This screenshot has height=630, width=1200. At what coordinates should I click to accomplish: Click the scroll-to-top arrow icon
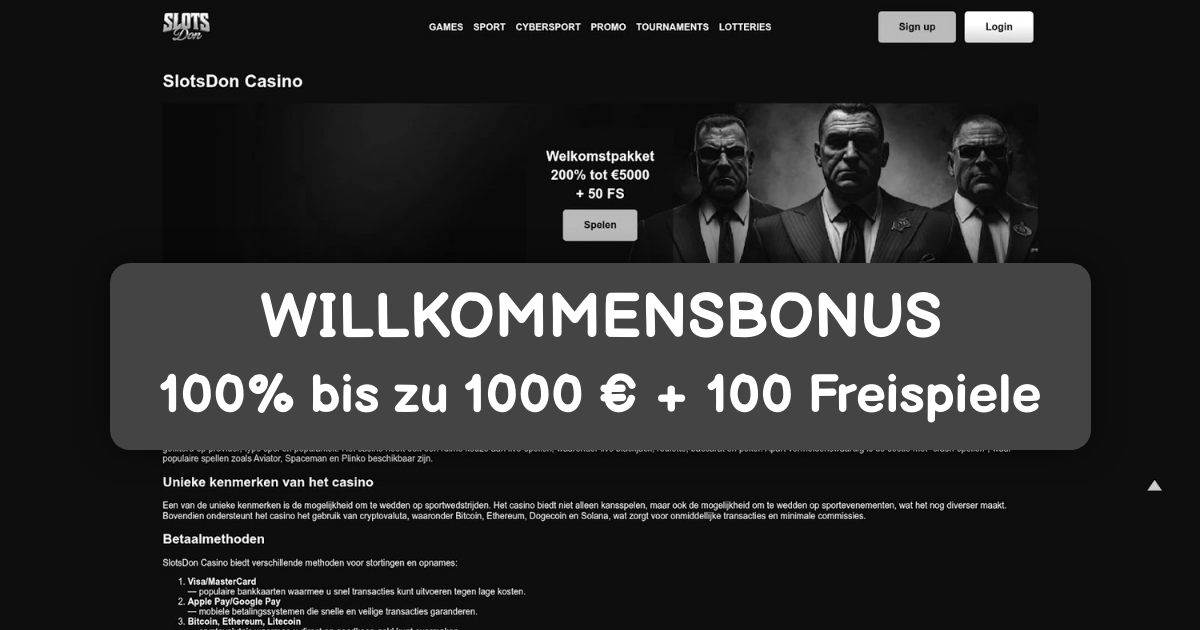(1154, 486)
